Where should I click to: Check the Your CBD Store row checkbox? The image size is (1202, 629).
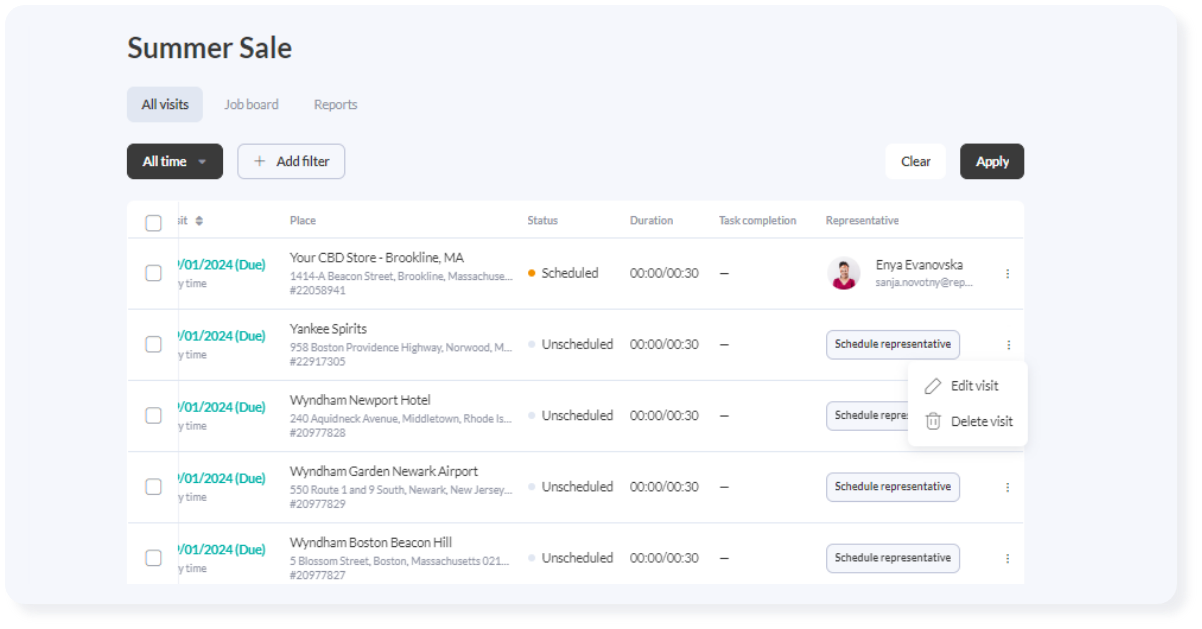pyautogui.click(x=153, y=273)
